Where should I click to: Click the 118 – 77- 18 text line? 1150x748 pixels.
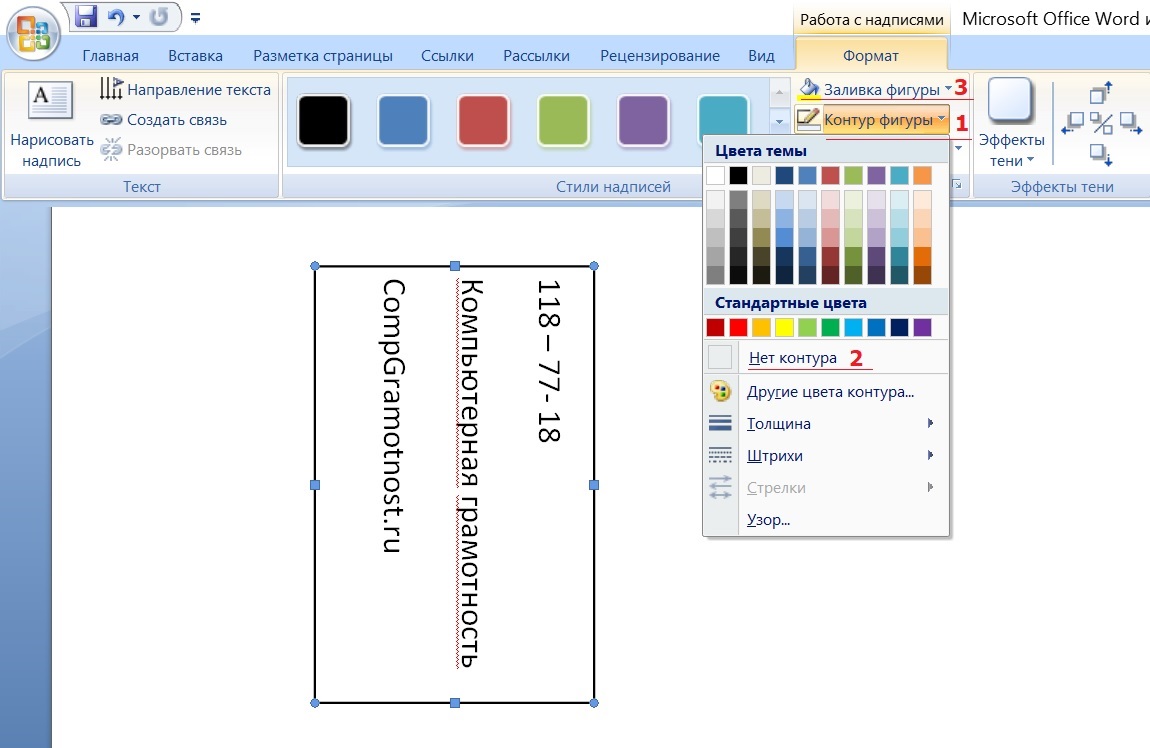pyautogui.click(x=549, y=361)
